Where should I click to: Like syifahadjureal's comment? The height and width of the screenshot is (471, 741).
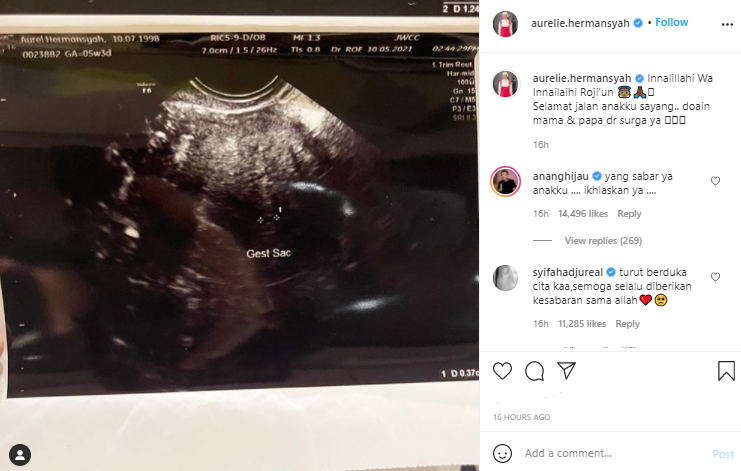pos(715,277)
